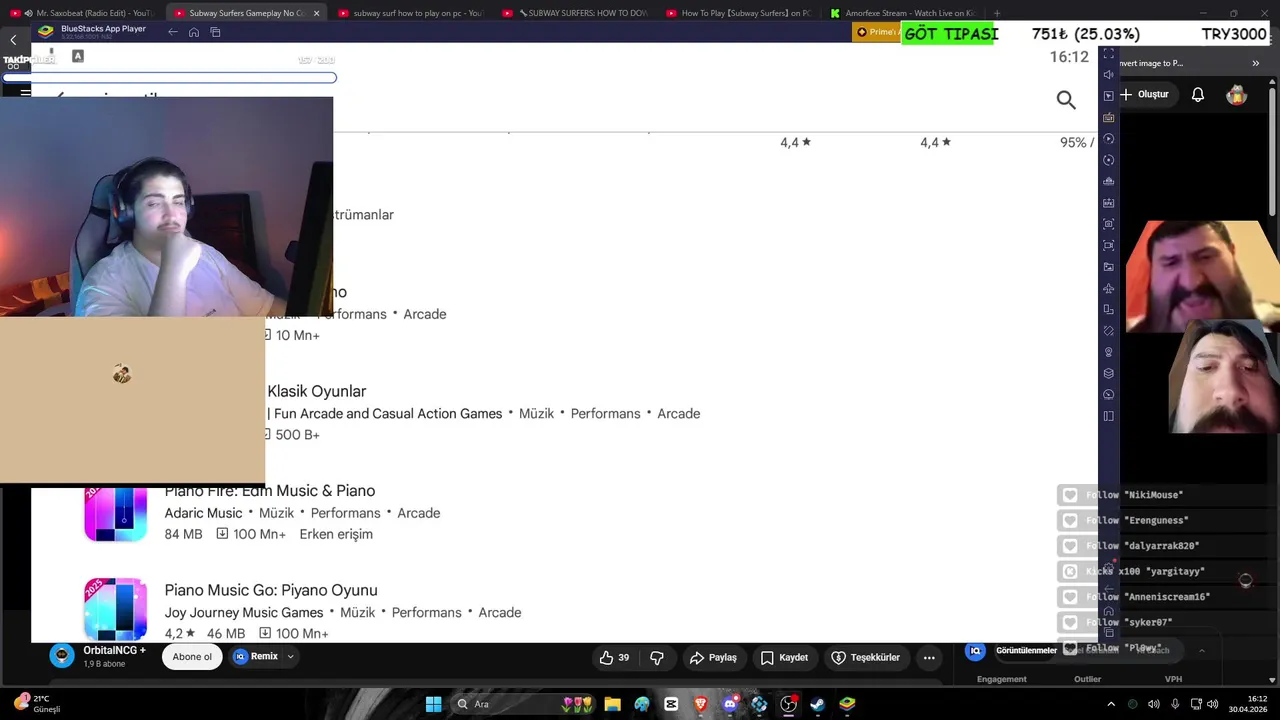Click BlueStacks sync operations icon
Viewport: 1280px width, 720px height.
click(x=1108, y=160)
